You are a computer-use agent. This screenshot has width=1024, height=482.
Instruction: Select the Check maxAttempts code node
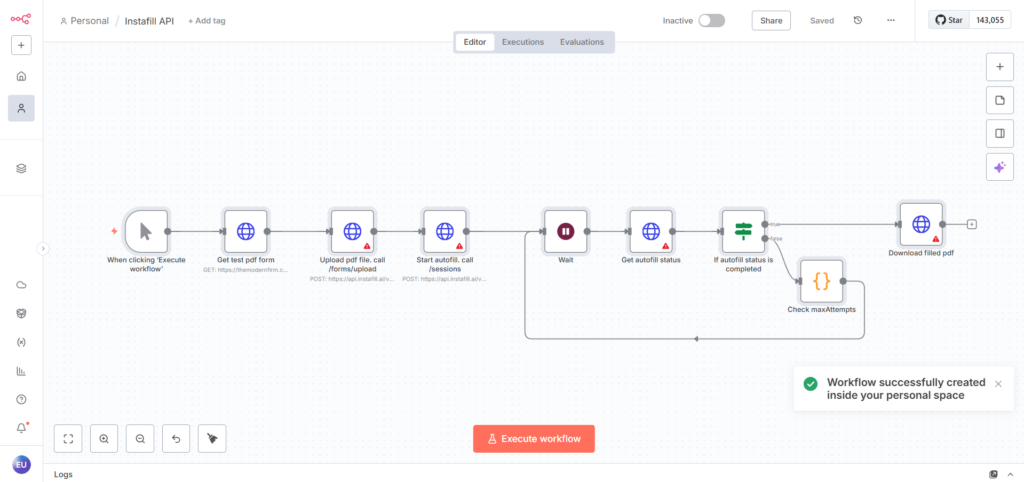(x=821, y=281)
